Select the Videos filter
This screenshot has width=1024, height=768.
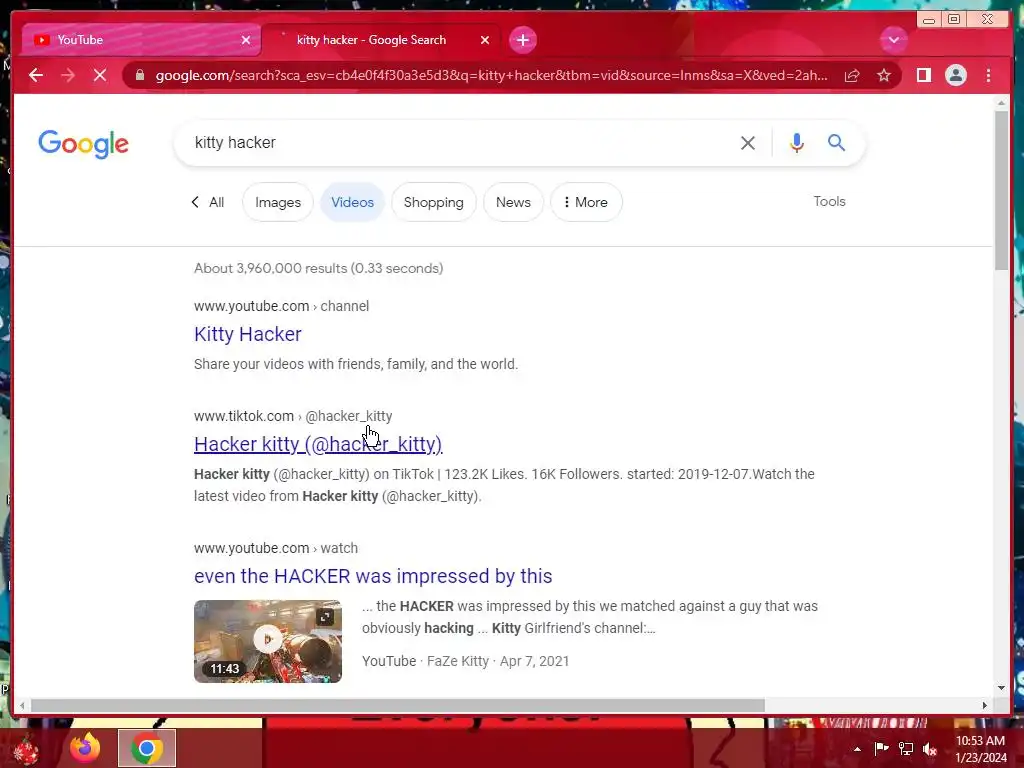pos(352,202)
